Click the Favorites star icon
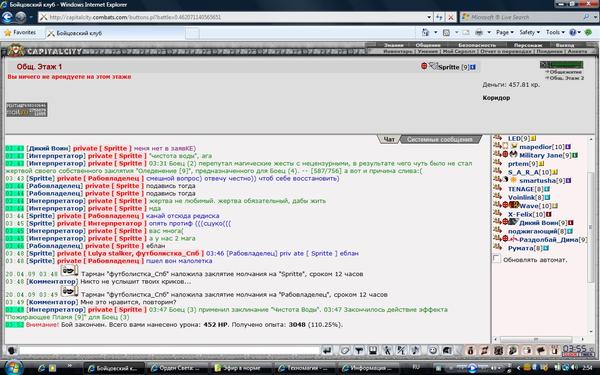The height and width of the screenshot is (375, 600). [8, 33]
